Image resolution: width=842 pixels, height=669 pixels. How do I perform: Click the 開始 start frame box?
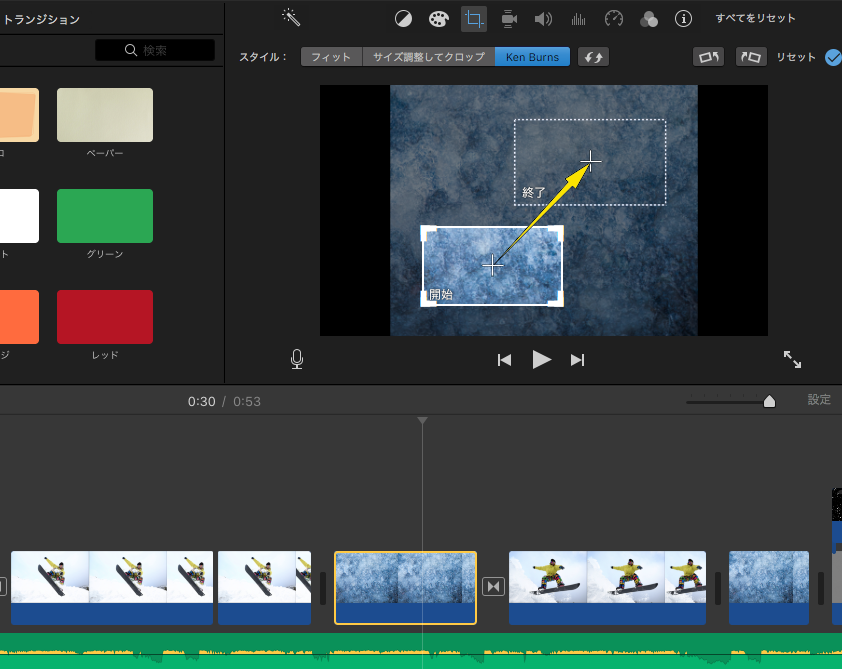pyautogui.click(x=492, y=266)
